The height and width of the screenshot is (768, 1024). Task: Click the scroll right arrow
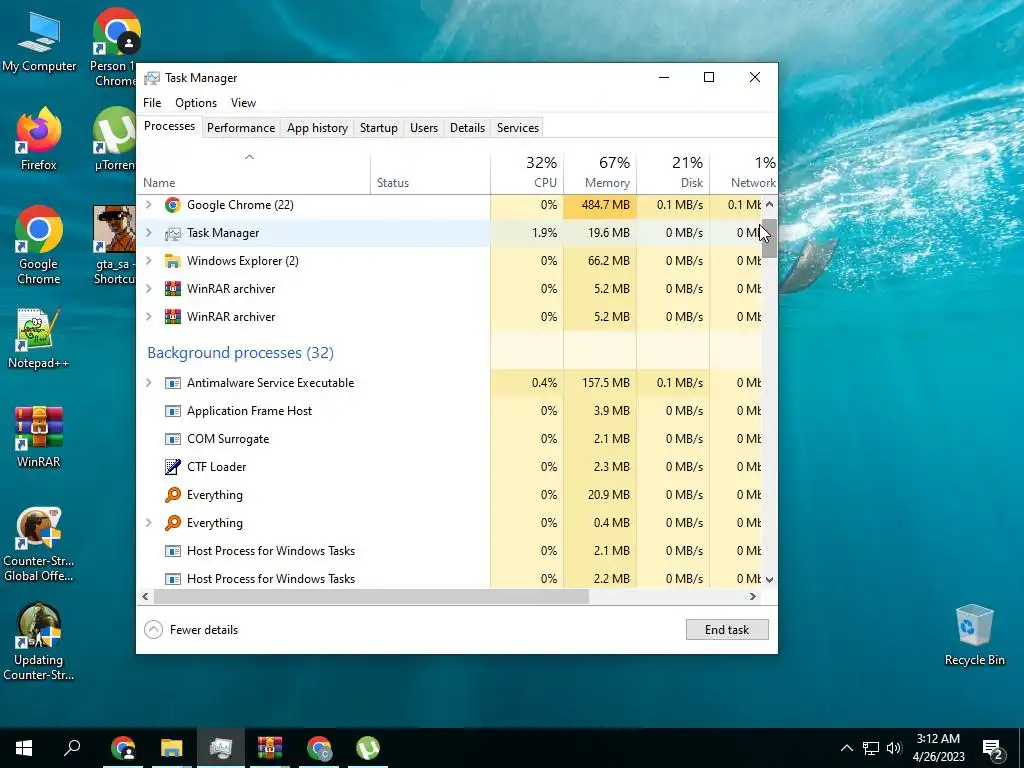[753, 597]
